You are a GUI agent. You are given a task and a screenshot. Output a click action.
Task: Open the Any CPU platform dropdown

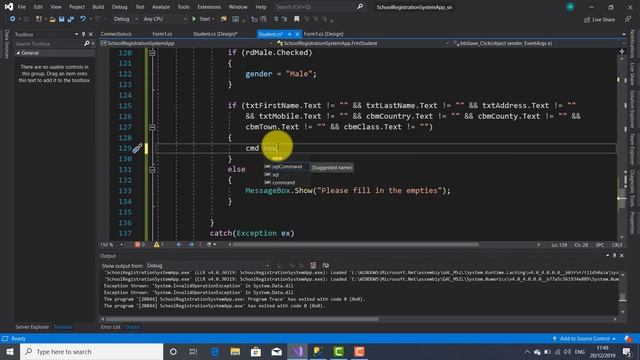[165, 19]
